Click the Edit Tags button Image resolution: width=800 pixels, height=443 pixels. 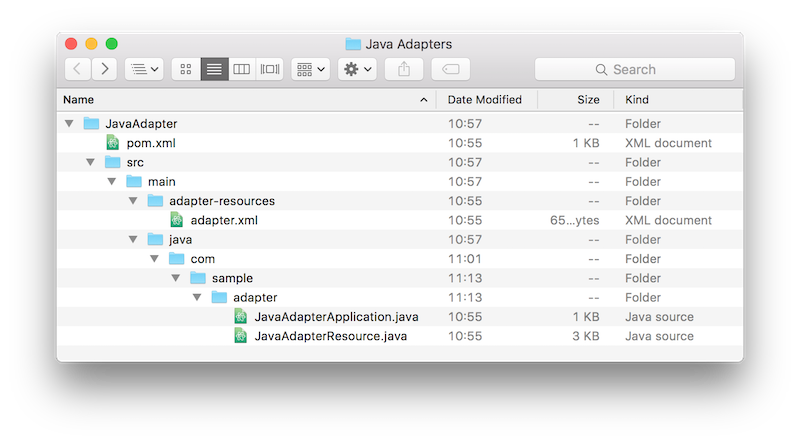click(x=450, y=69)
